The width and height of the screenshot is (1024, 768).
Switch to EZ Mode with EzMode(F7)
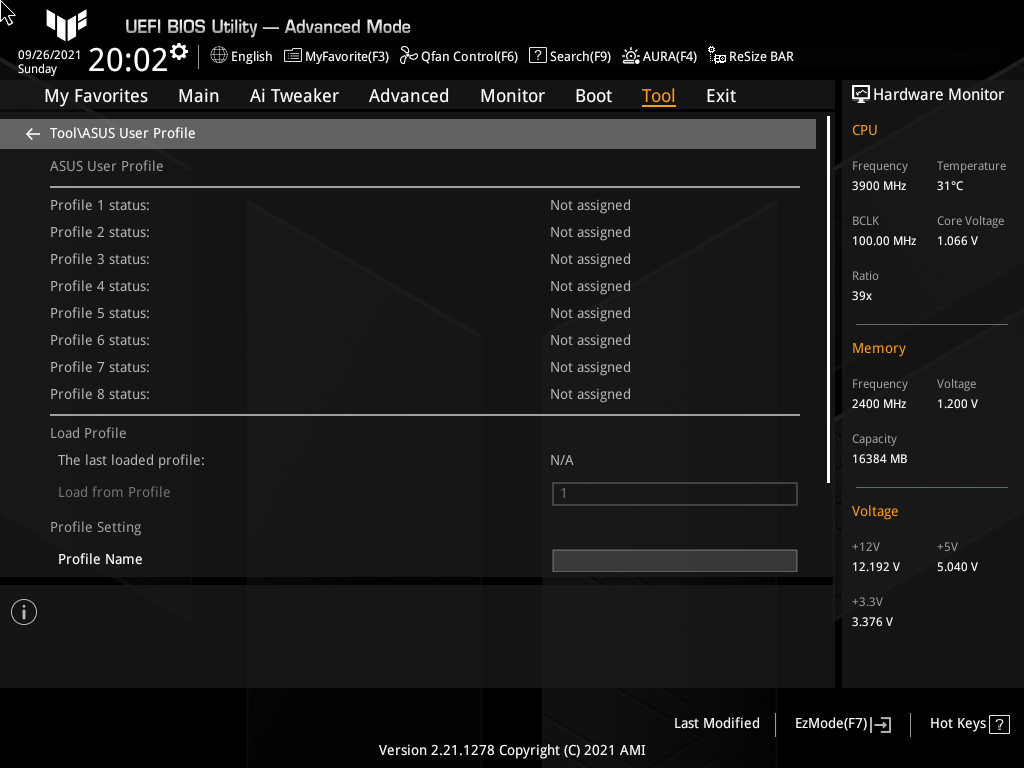point(841,723)
